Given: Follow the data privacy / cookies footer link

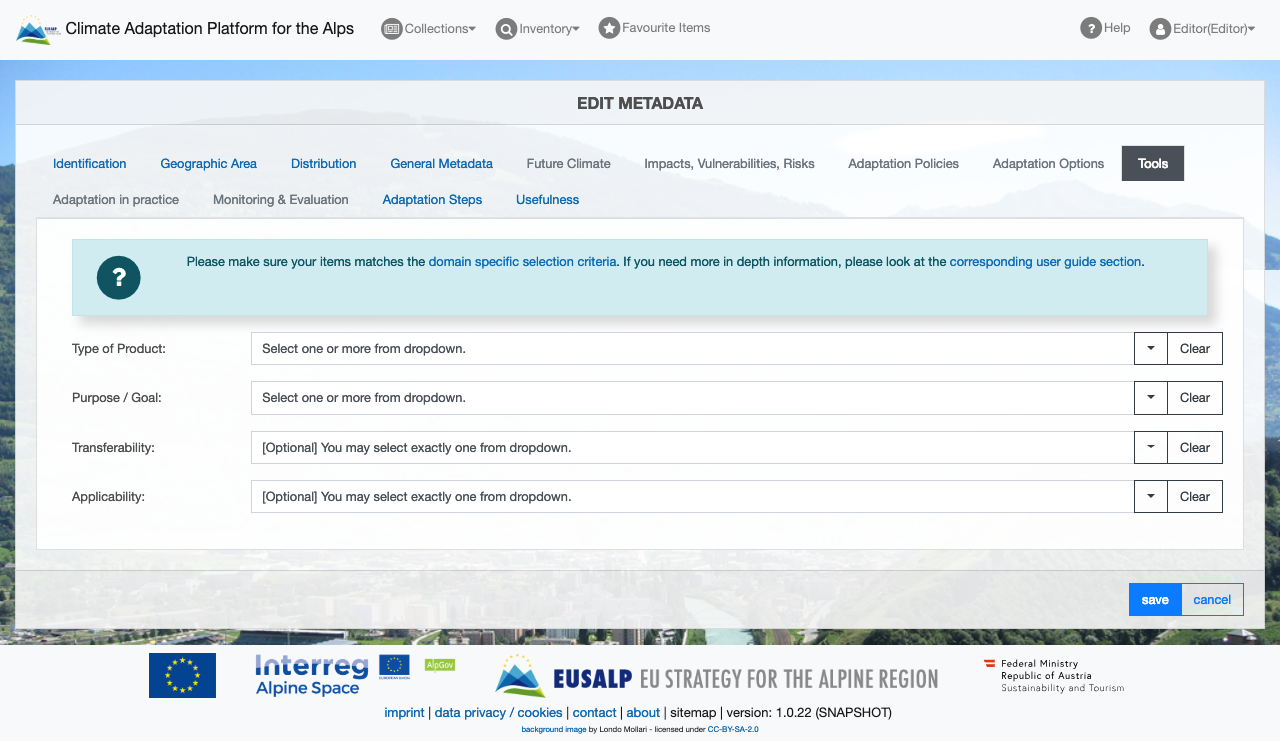Looking at the screenshot, I should click(x=498, y=713).
